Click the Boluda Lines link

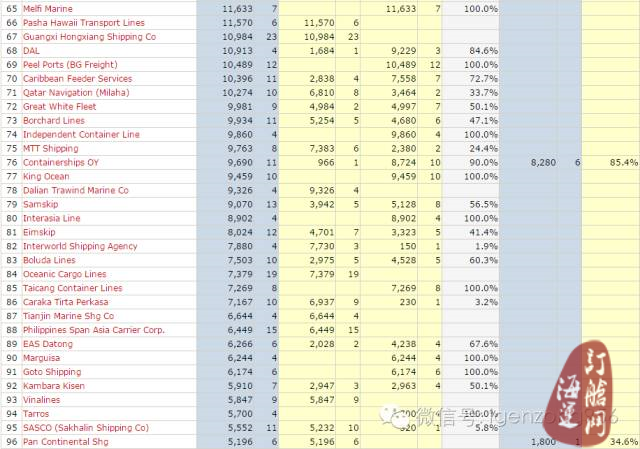pyautogui.click(x=49, y=260)
